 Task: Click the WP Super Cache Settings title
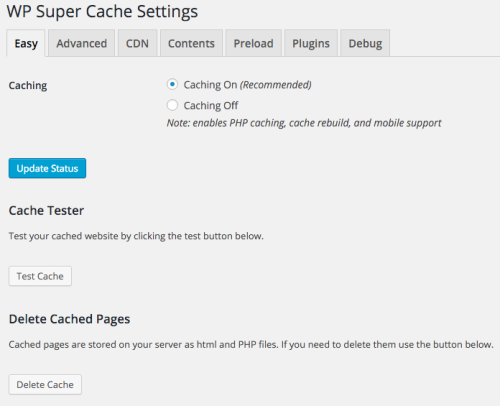pyautogui.click(x=102, y=12)
